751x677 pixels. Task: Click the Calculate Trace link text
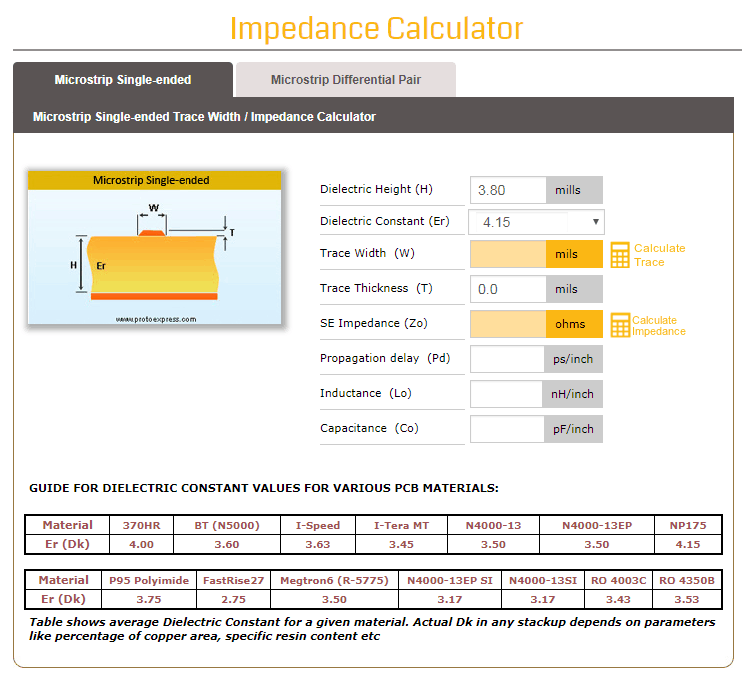(x=660, y=255)
